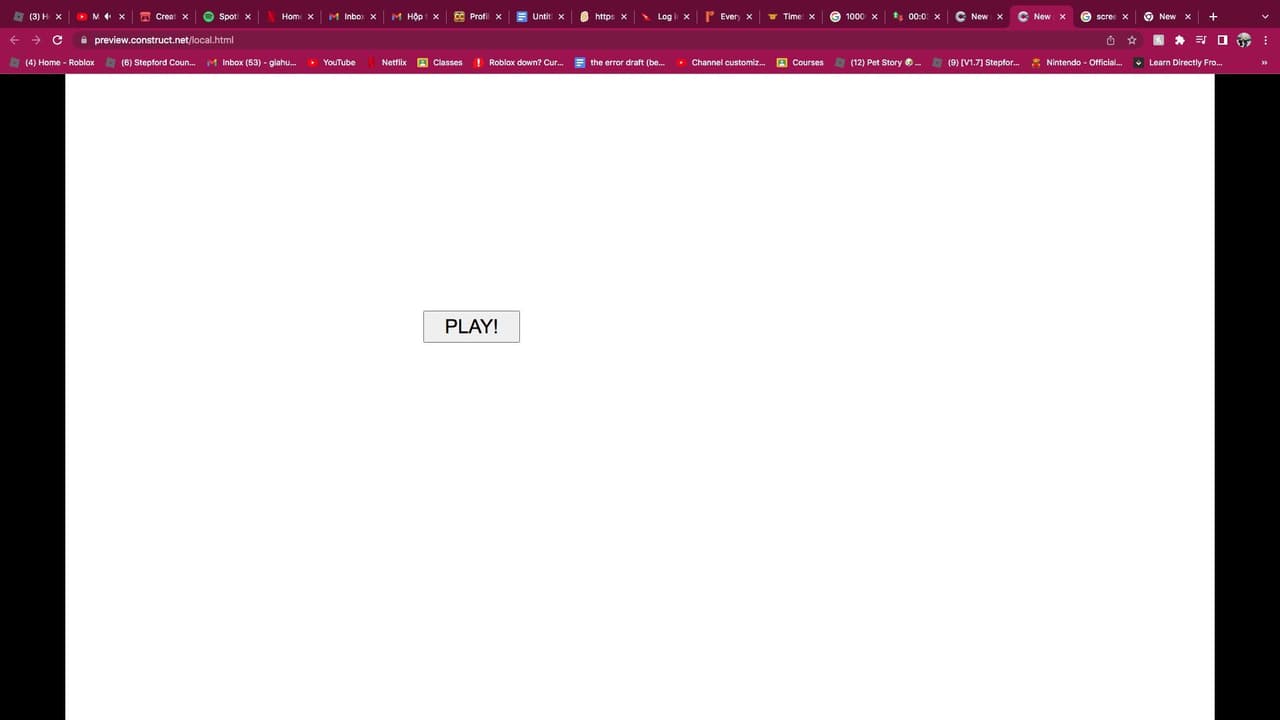The height and width of the screenshot is (720, 1280).
Task: Reload the page
Action: pos(57,40)
